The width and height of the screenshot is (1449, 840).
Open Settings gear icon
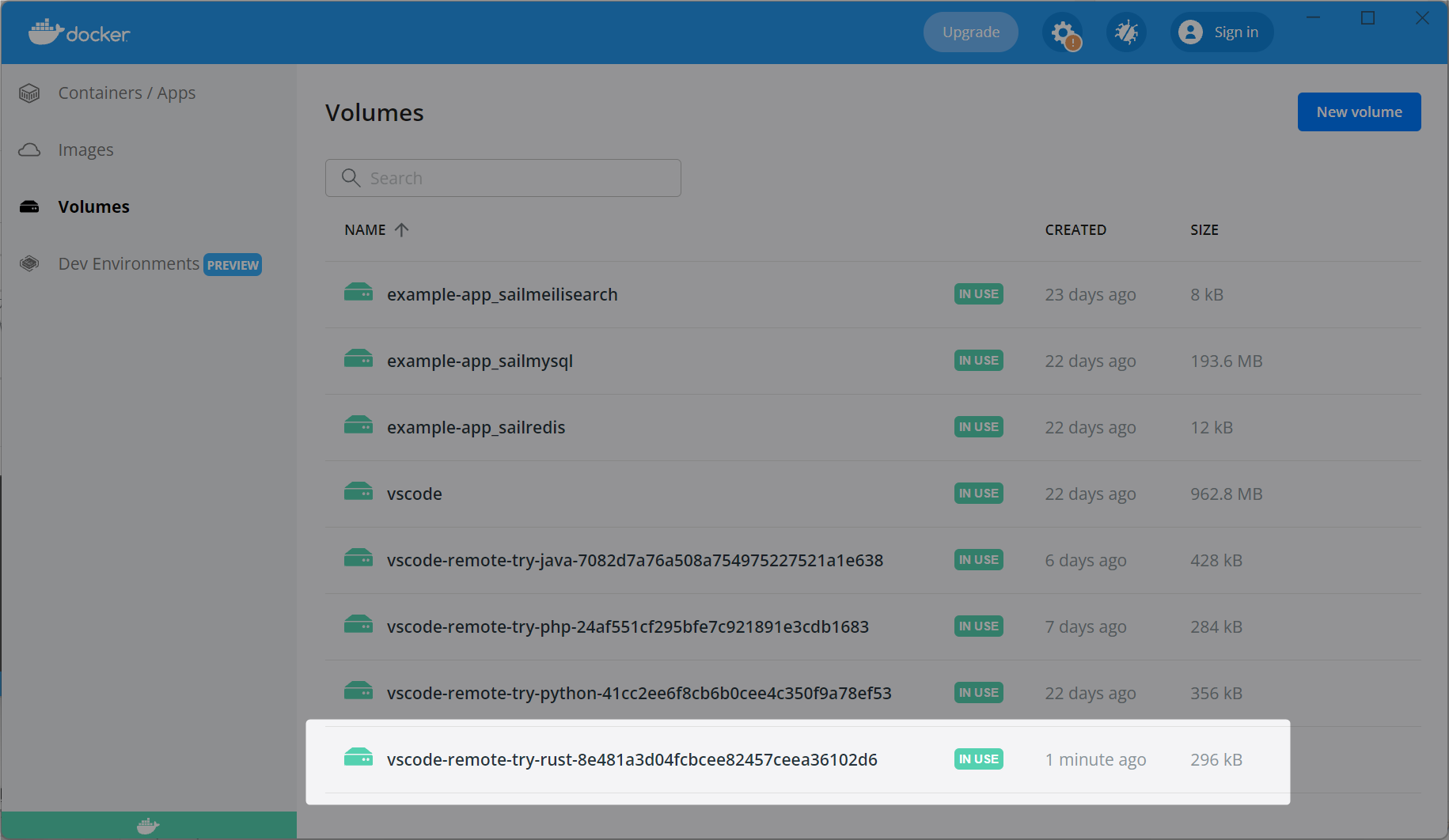(x=1063, y=32)
